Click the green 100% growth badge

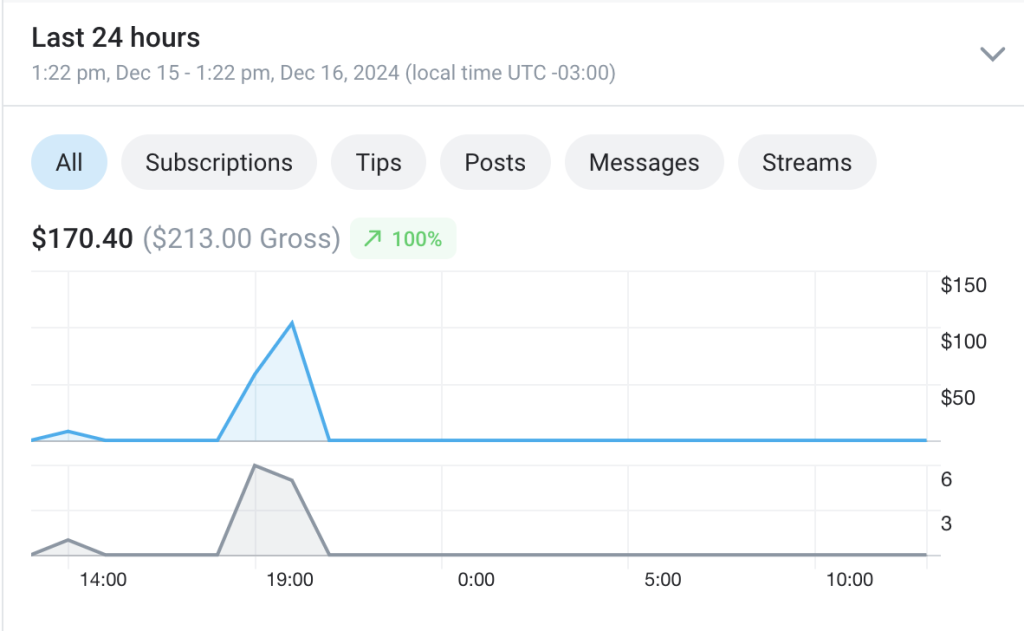403,238
